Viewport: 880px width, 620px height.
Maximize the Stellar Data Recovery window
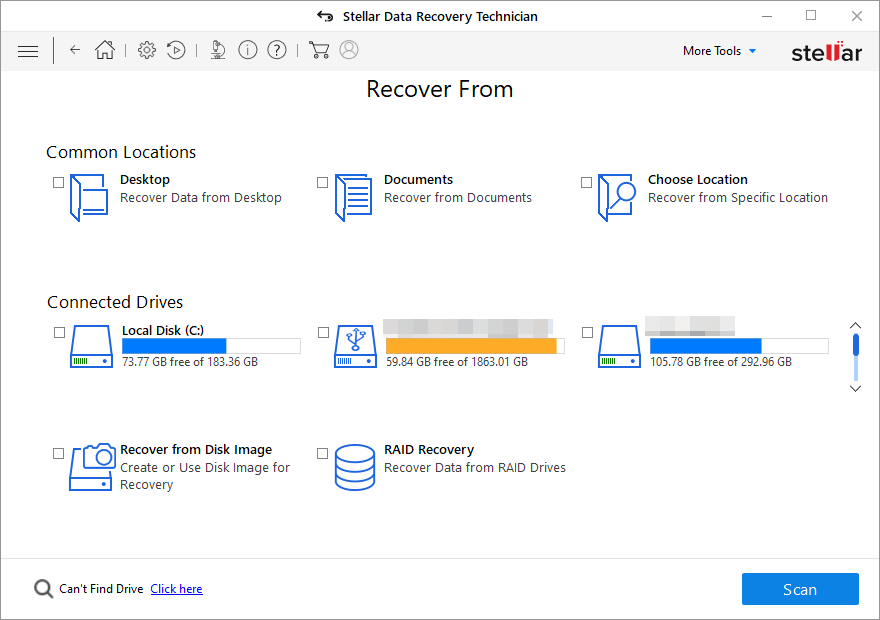point(811,16)
